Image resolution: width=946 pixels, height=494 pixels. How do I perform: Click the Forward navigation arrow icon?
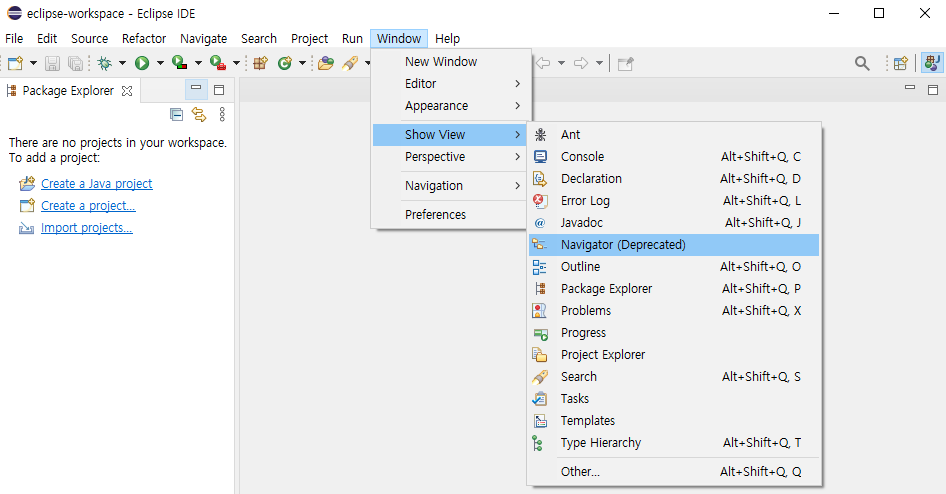581,63
